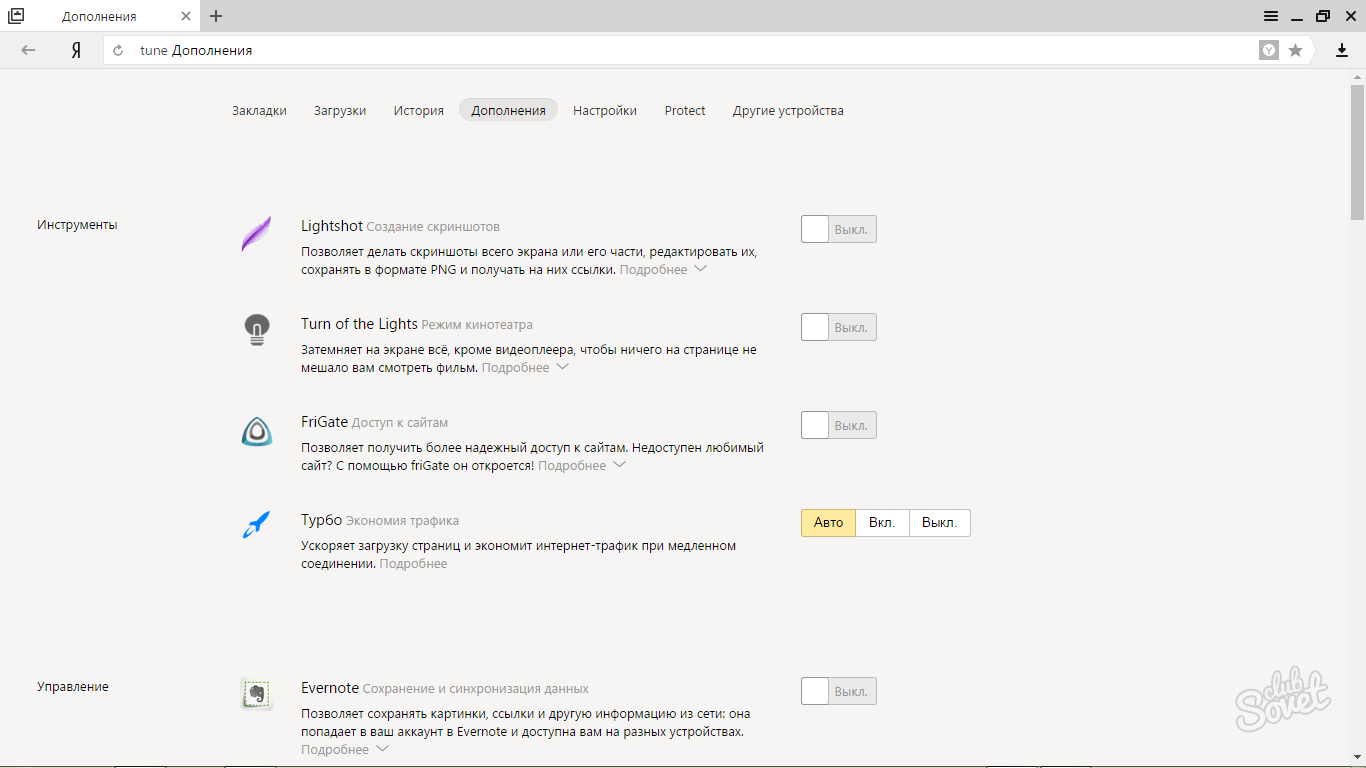Reload the page with refresh icon
This screenshot has height=768, width=1366.
[x=118, y=50]
